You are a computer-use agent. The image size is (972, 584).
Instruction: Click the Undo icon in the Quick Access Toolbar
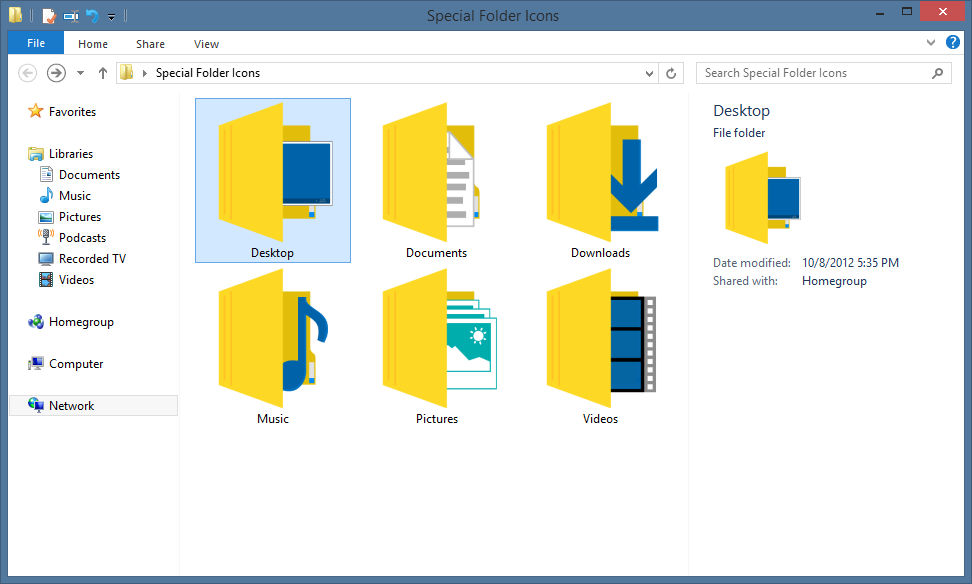(90, 15)
